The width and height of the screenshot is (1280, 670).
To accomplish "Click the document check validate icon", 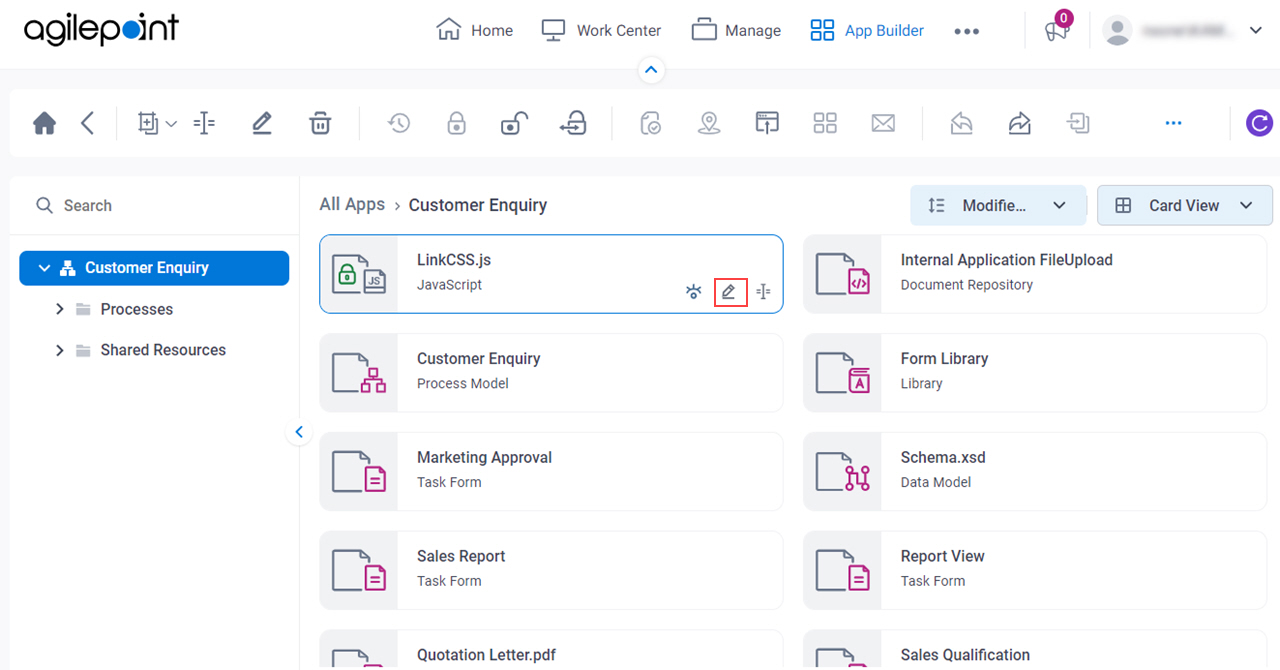I will pos(651,123).
